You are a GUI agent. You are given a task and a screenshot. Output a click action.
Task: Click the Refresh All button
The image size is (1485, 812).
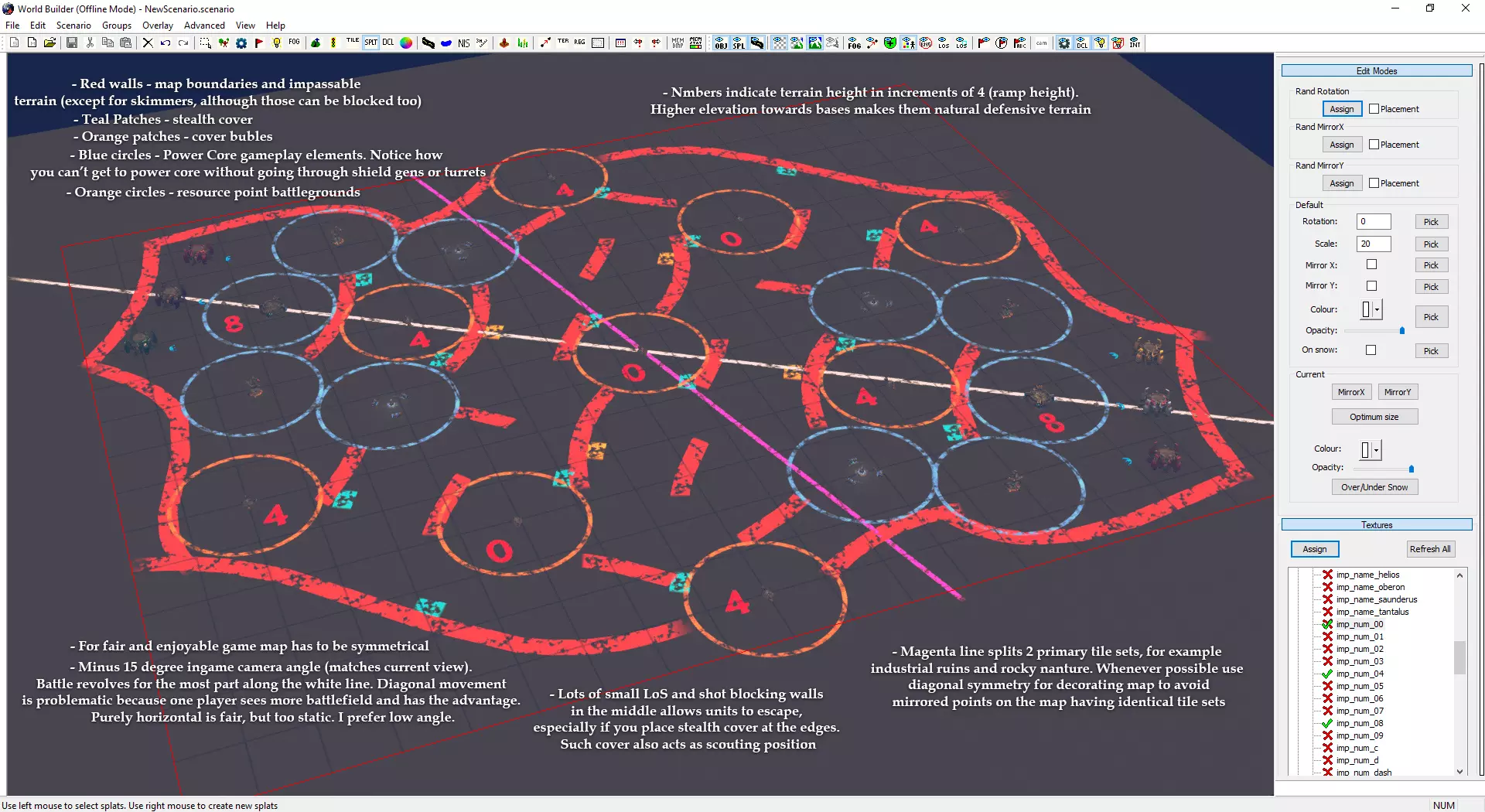click(1430, 549)
